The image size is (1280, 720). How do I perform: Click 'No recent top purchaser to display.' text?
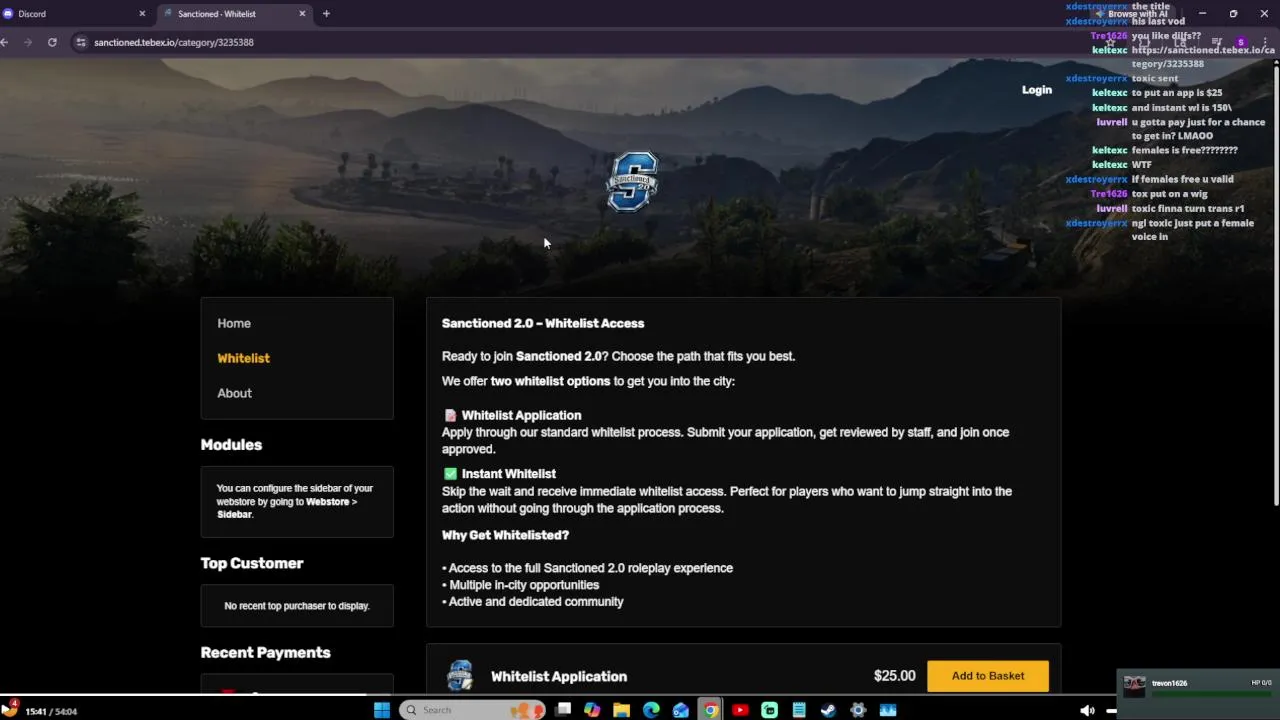(x=297, y=606)
